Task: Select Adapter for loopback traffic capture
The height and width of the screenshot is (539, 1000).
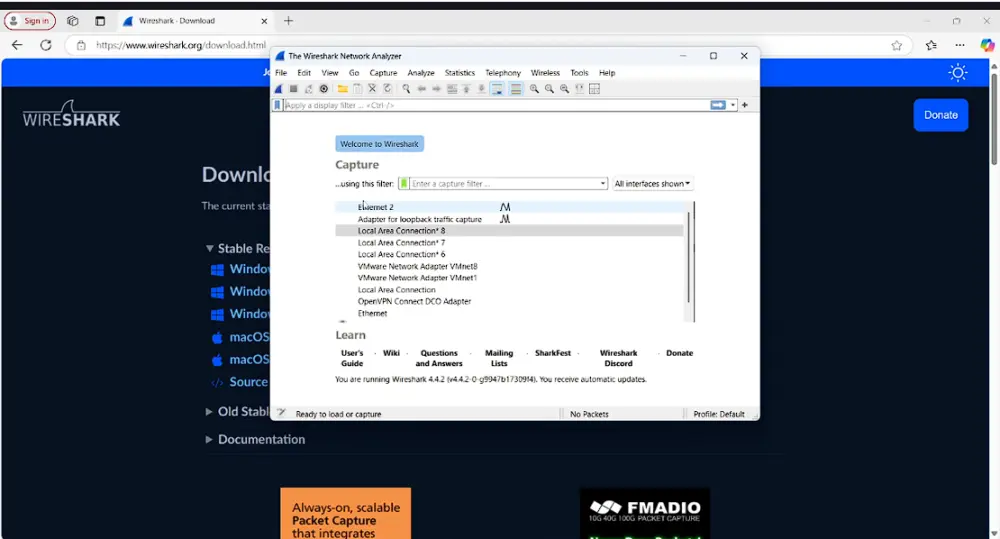Action: coord(509,219)
